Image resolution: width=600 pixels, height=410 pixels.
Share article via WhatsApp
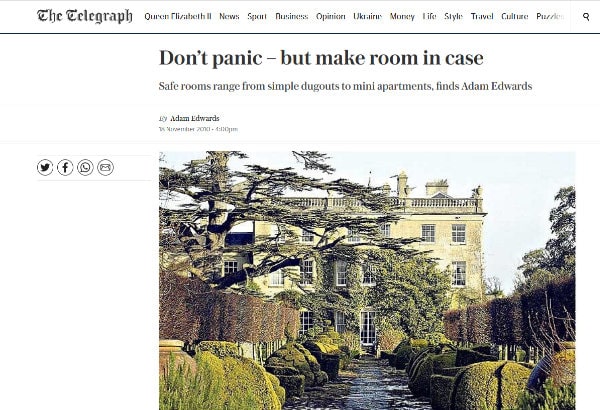pyautogui.click(x=85, y=168)
